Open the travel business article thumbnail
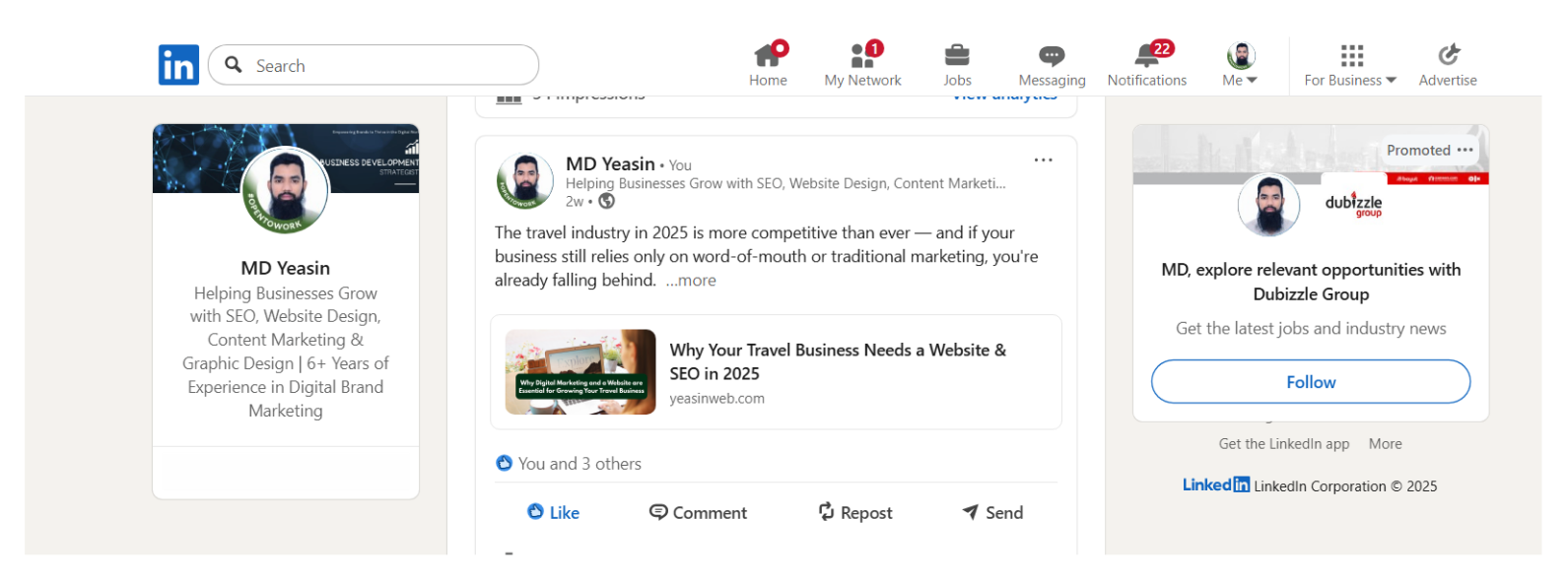The image size is (1568, 580). tap(580, 371)
